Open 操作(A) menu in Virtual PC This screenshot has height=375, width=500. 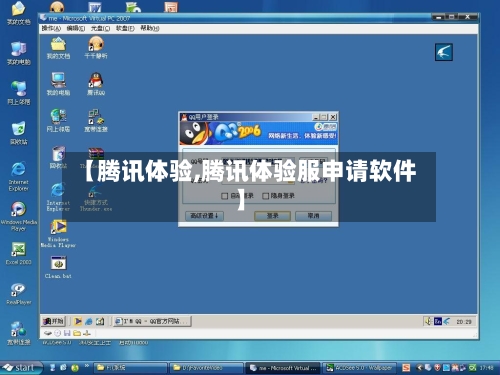51,28
